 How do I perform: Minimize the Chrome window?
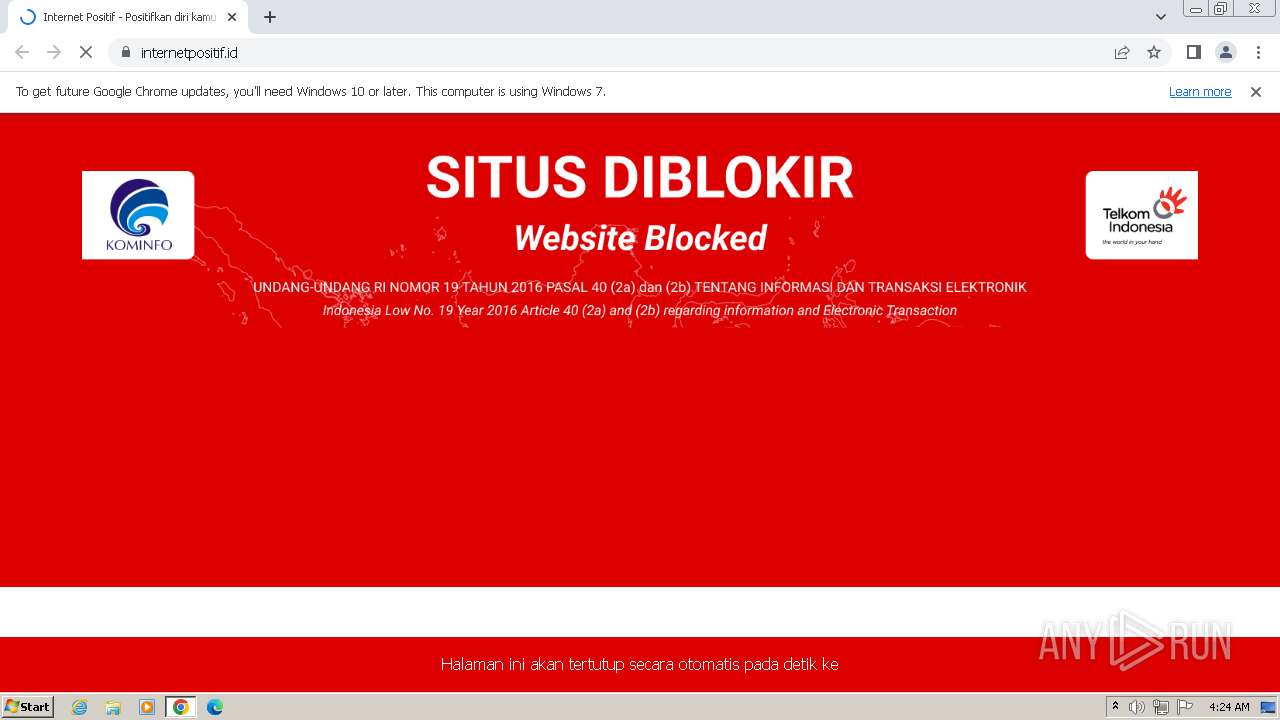1195,9
